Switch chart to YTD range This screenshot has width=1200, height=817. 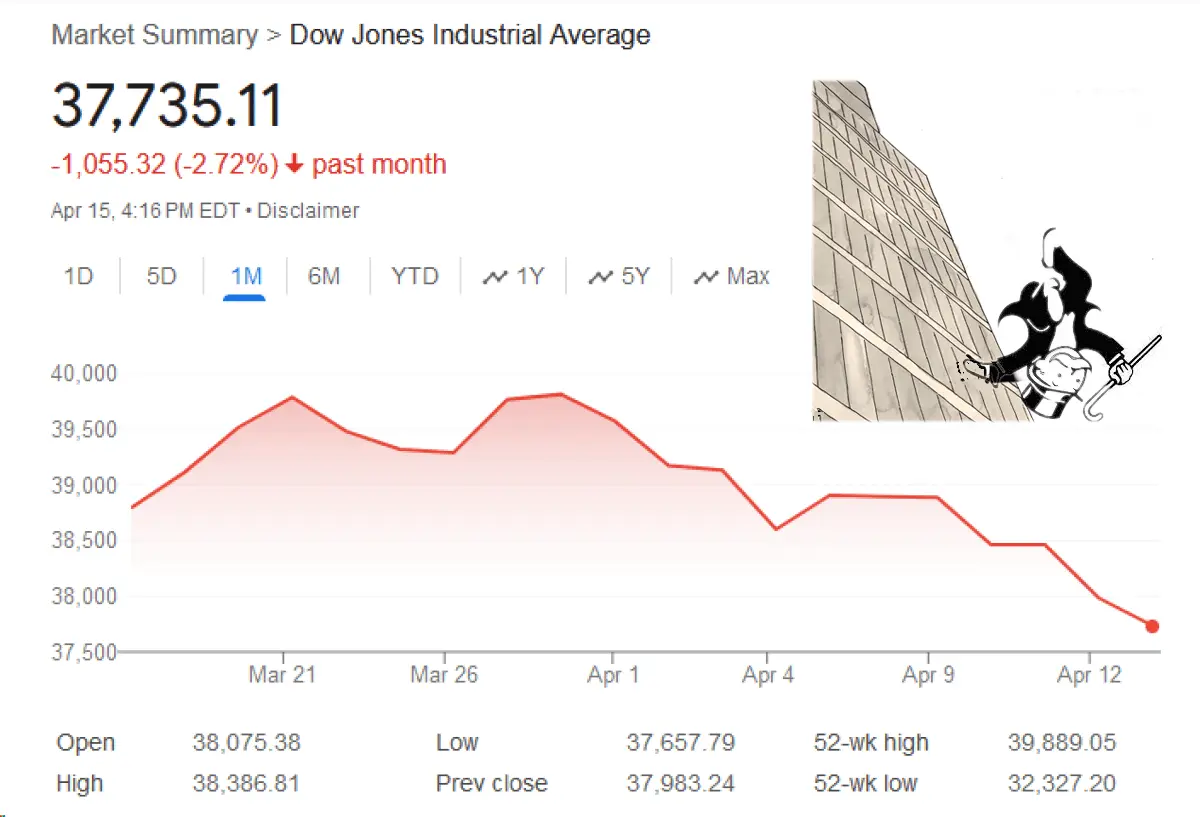pos(414,276)
